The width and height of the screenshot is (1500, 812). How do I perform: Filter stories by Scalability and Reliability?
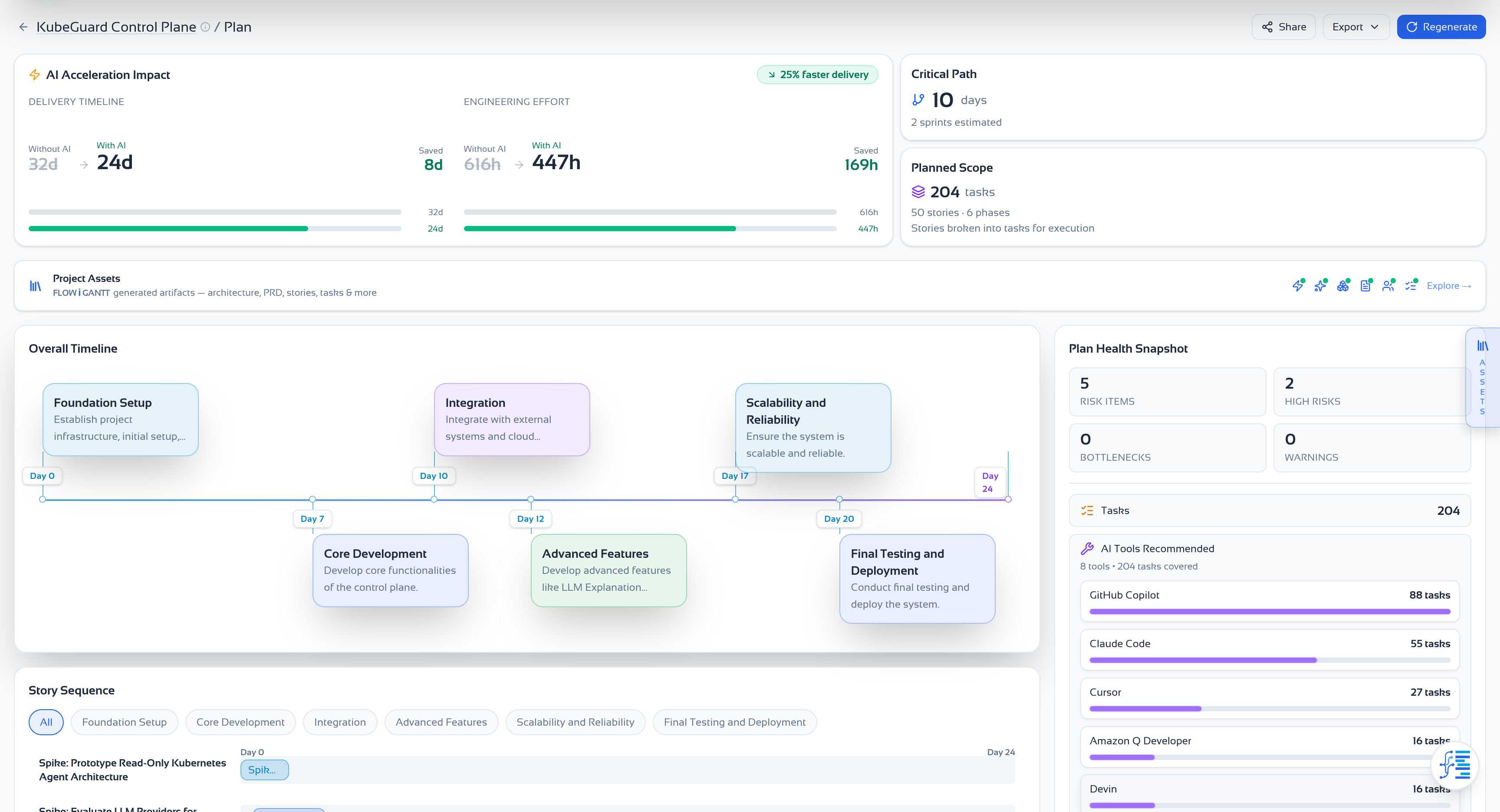(x=576, y=722)
